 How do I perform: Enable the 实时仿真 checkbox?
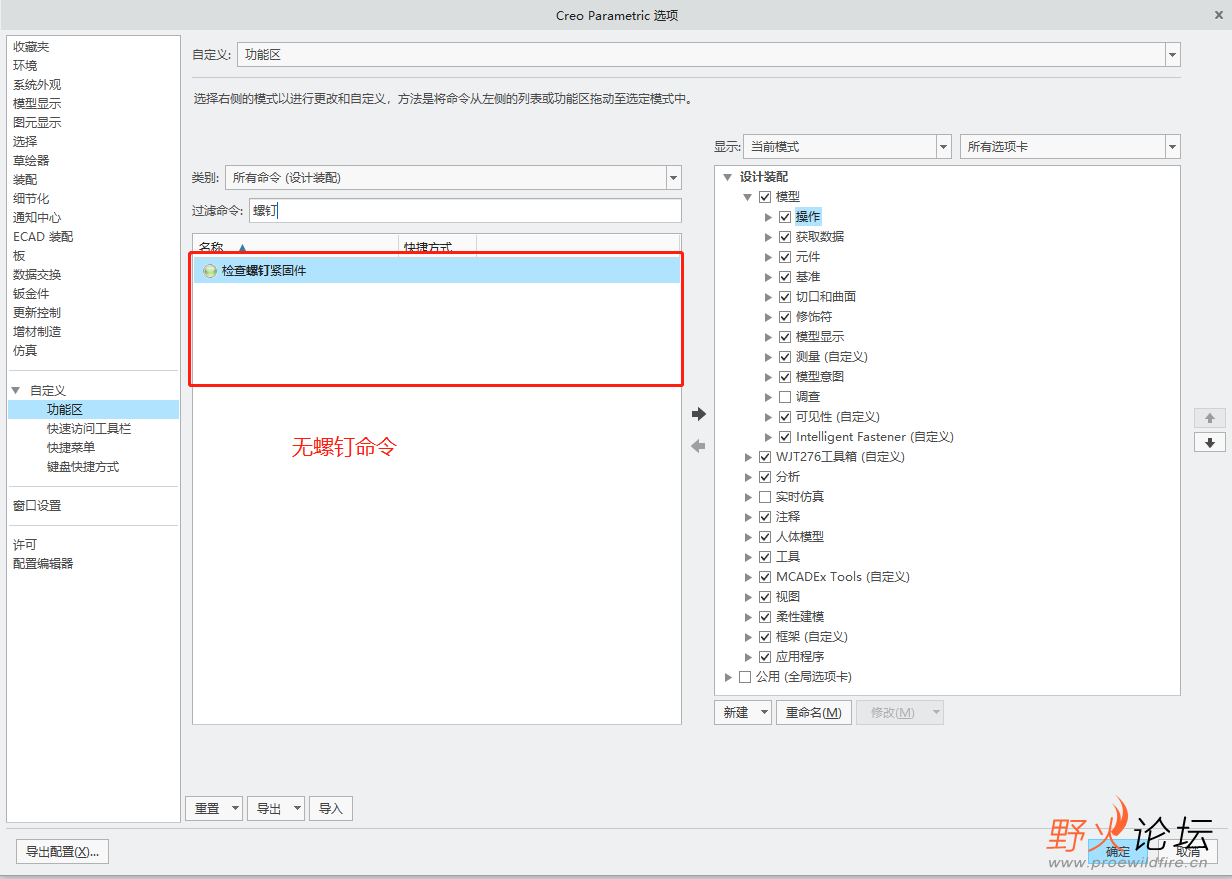point(765,497)
